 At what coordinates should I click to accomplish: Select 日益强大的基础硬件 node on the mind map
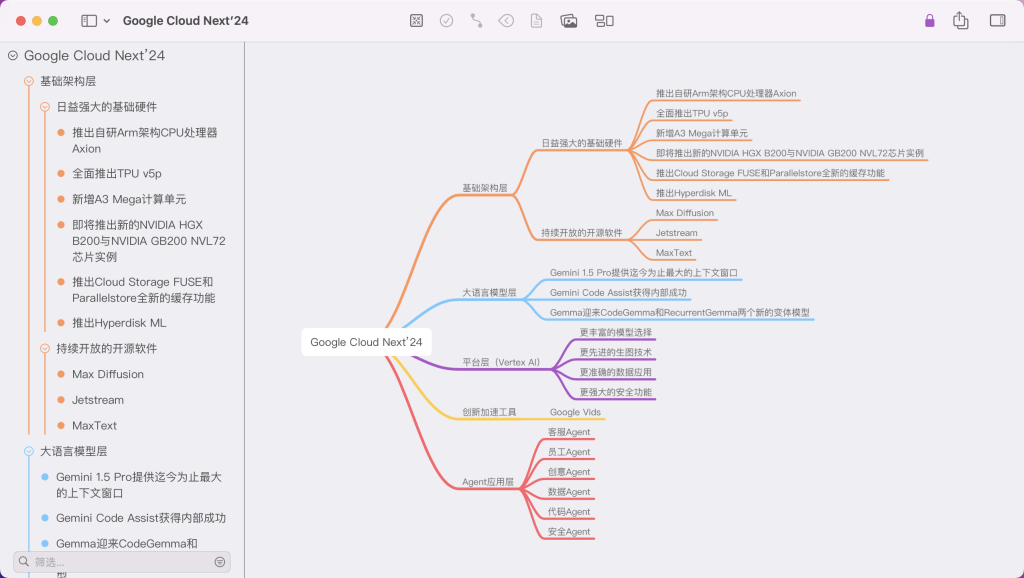tap(582, 143)
